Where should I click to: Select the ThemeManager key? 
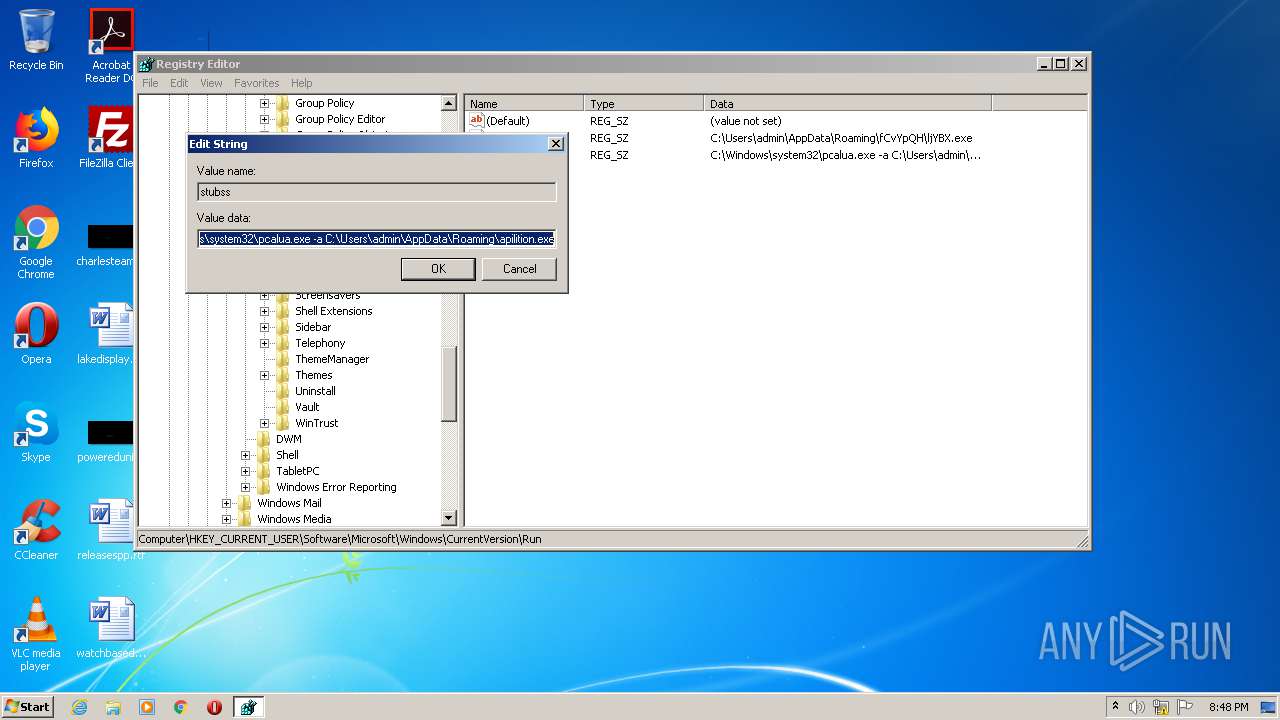[x=332, y=359]
